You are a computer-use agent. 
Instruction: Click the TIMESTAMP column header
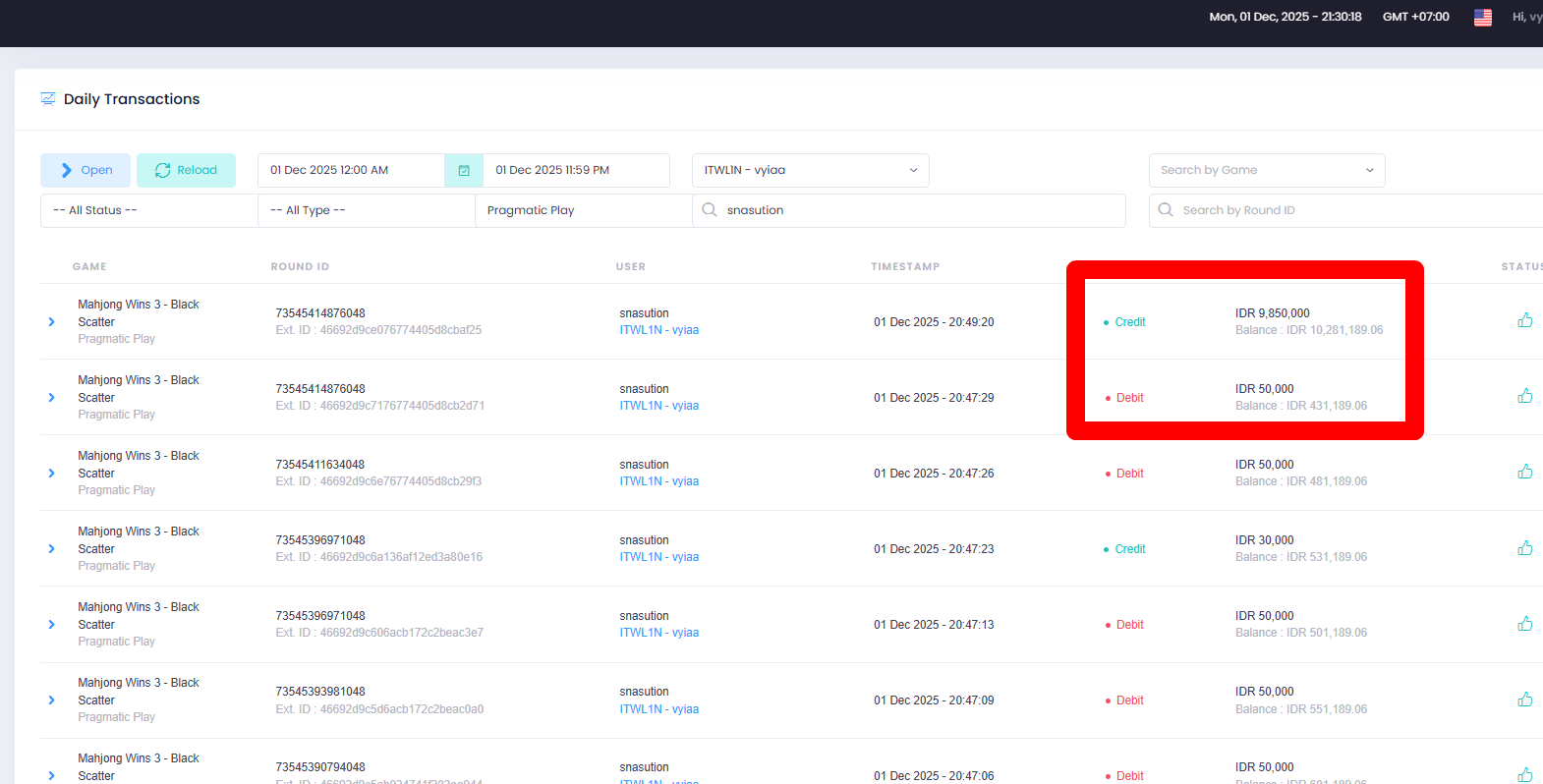click(905, 266)
